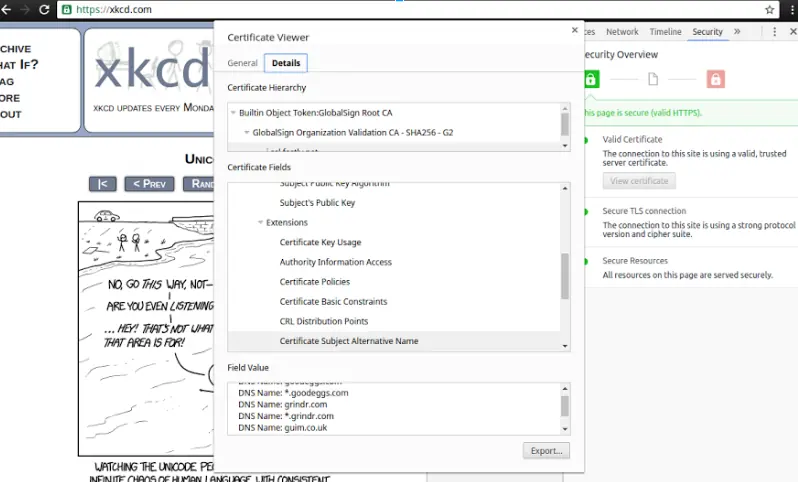798x482 pixels.
Task: Select the Extensions field
Action: tap(287, 222)
